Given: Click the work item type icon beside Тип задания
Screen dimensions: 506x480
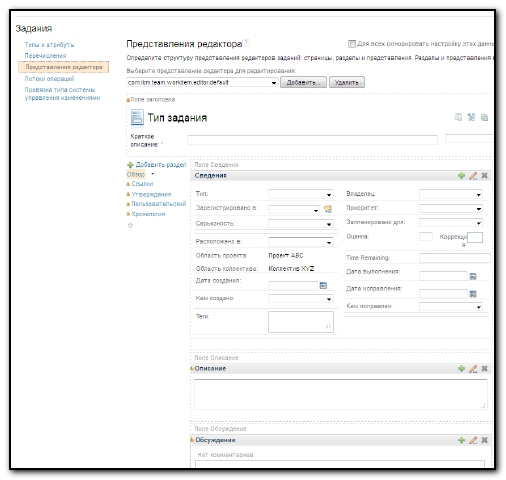Looking at the screenshot, I should pyautogui.click(x=137, y=117).
